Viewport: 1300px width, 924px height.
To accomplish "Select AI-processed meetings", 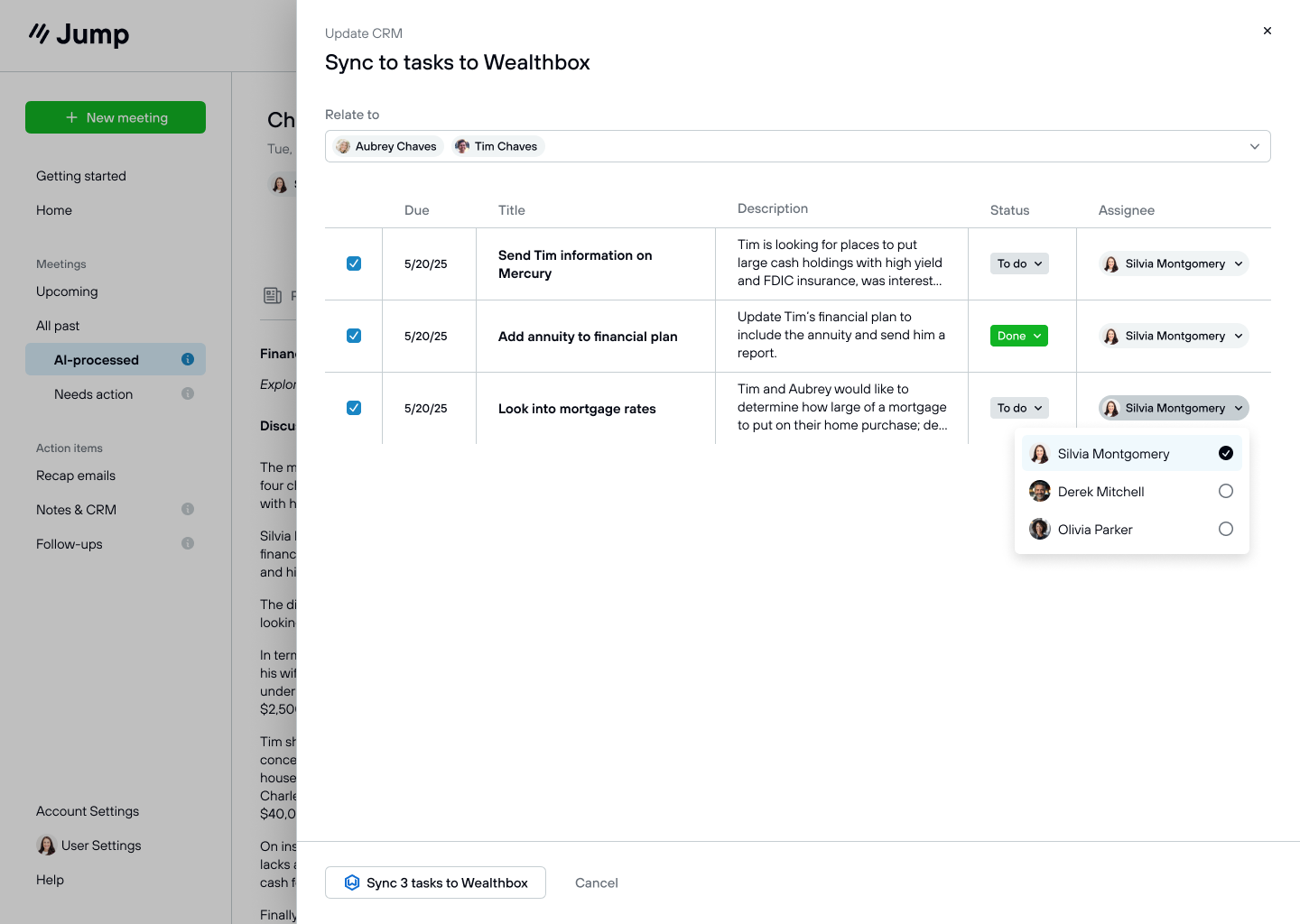I will [x=116, y=359].
